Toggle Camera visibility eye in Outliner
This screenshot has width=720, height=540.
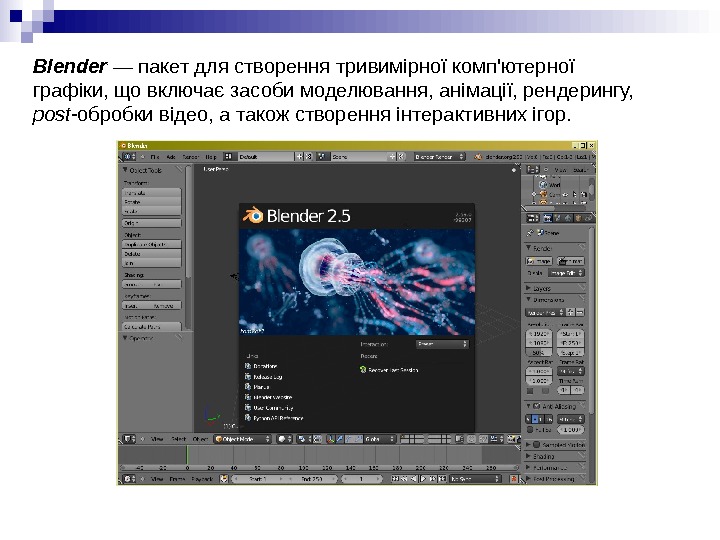click(x=565, y=195)
